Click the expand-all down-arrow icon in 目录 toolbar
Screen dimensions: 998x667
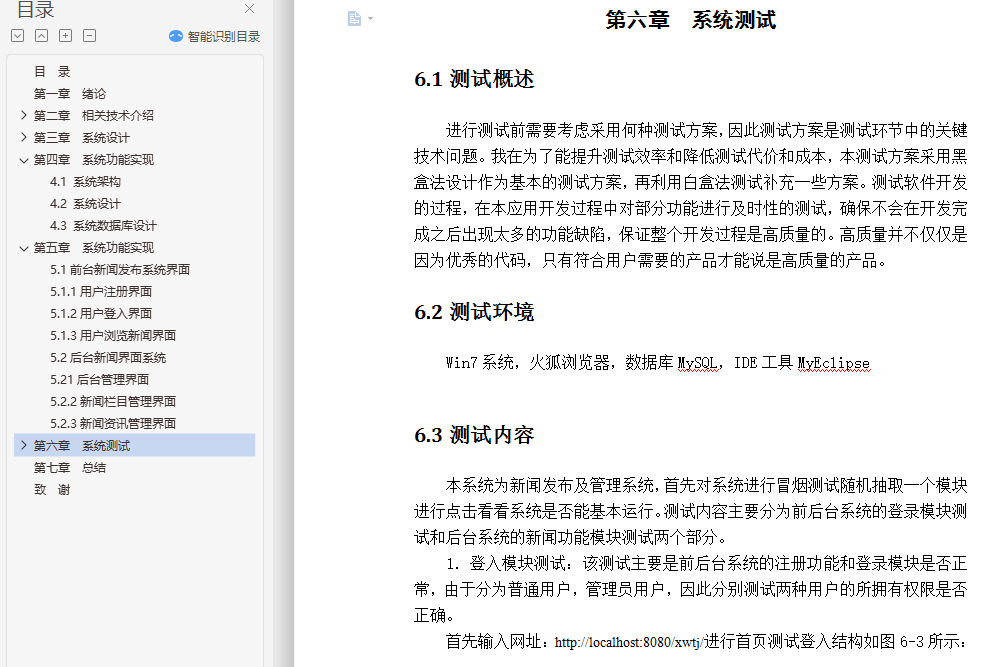(x=18, y=36)
